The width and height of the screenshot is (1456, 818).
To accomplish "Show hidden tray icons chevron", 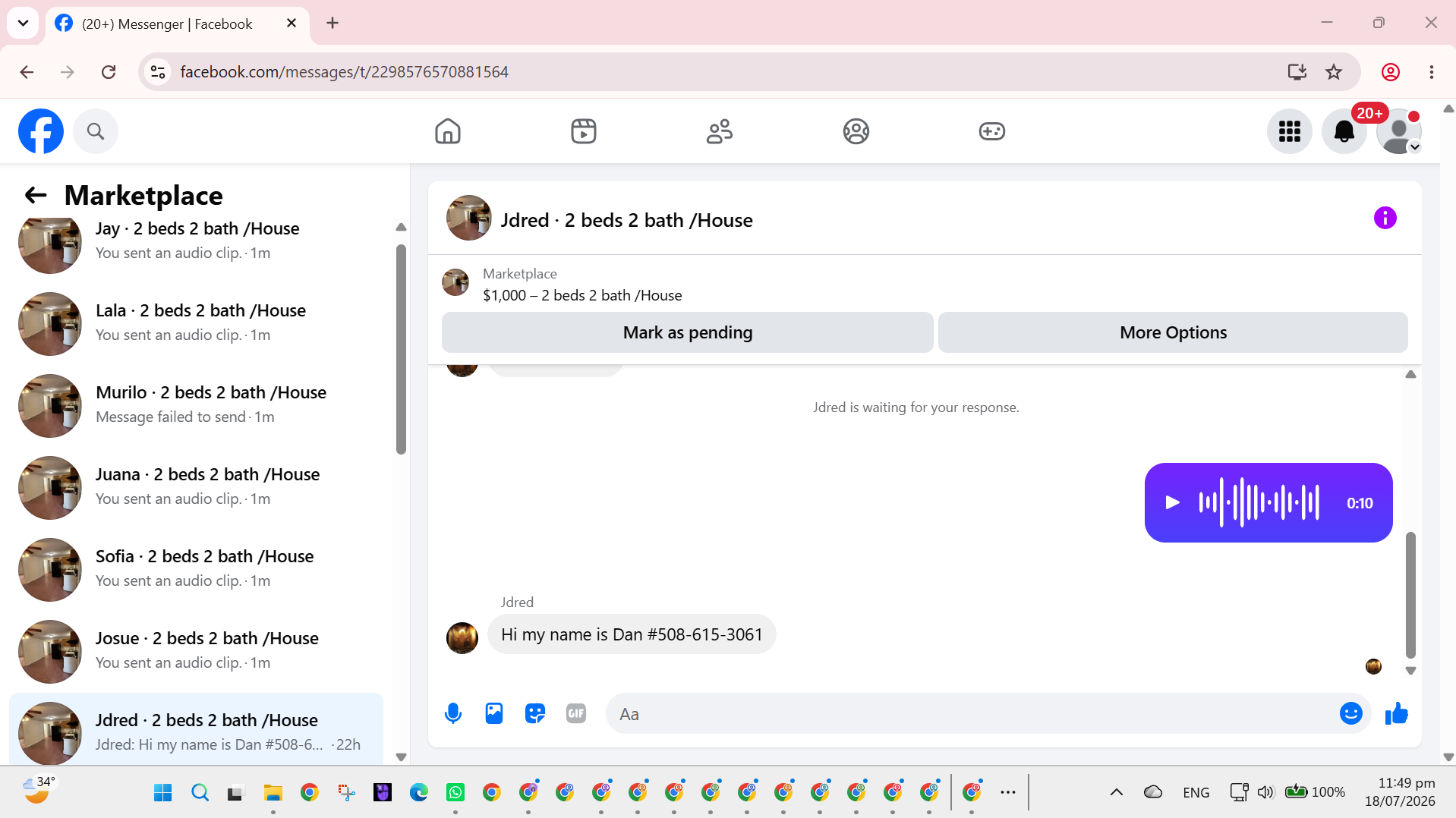I will (x=1116, y=792).
